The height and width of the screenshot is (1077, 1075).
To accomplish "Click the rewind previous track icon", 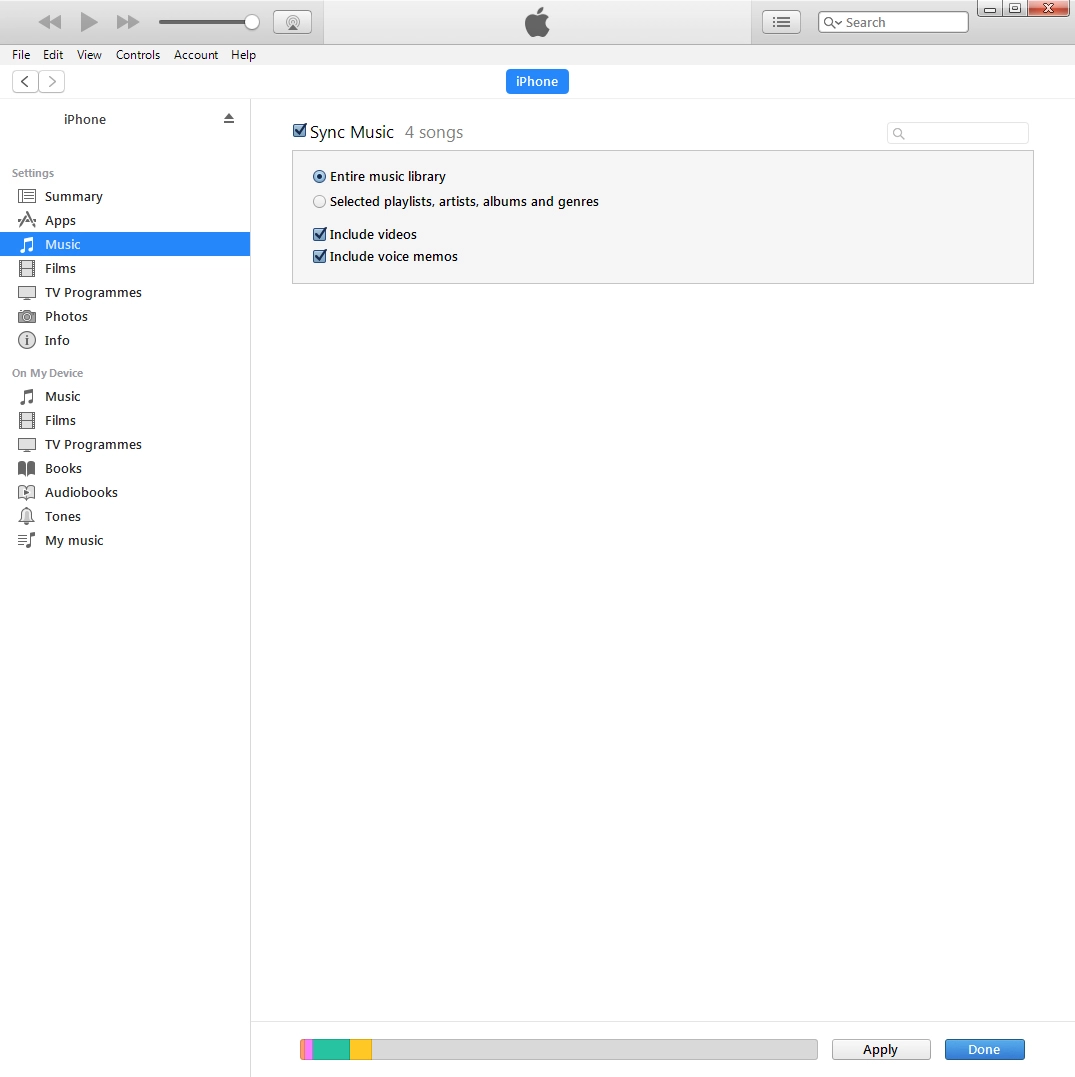I will click(x=49, y=22).
